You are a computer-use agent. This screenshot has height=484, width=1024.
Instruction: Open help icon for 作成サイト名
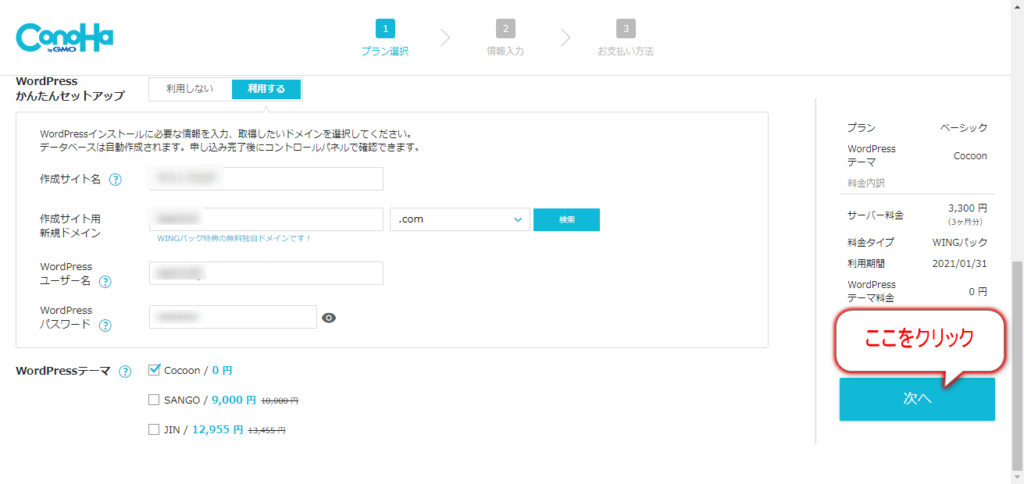(116, 180)
